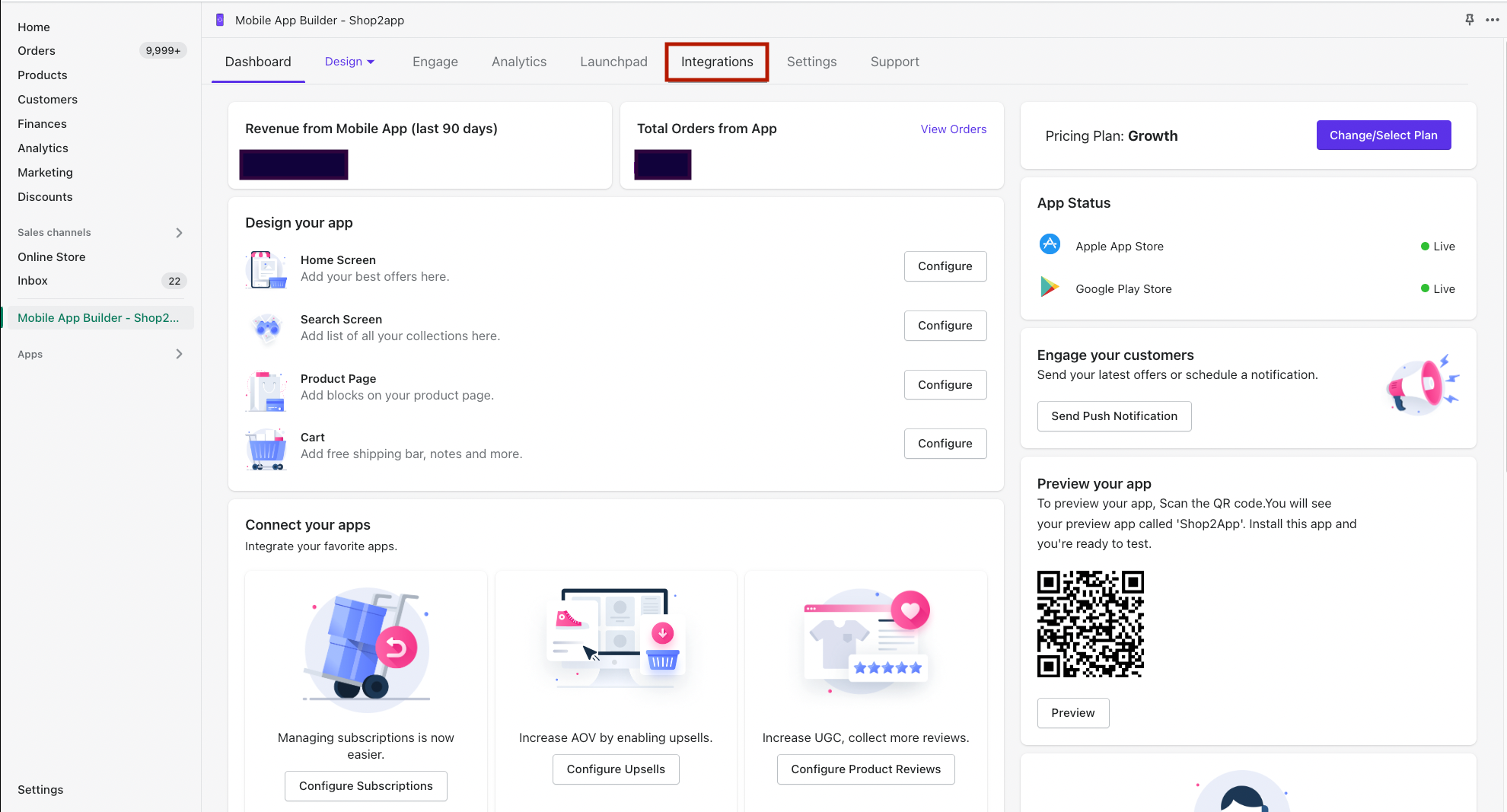Configure the Product Page
Viewport: 1507px width, 812px height.
[945, 384]
